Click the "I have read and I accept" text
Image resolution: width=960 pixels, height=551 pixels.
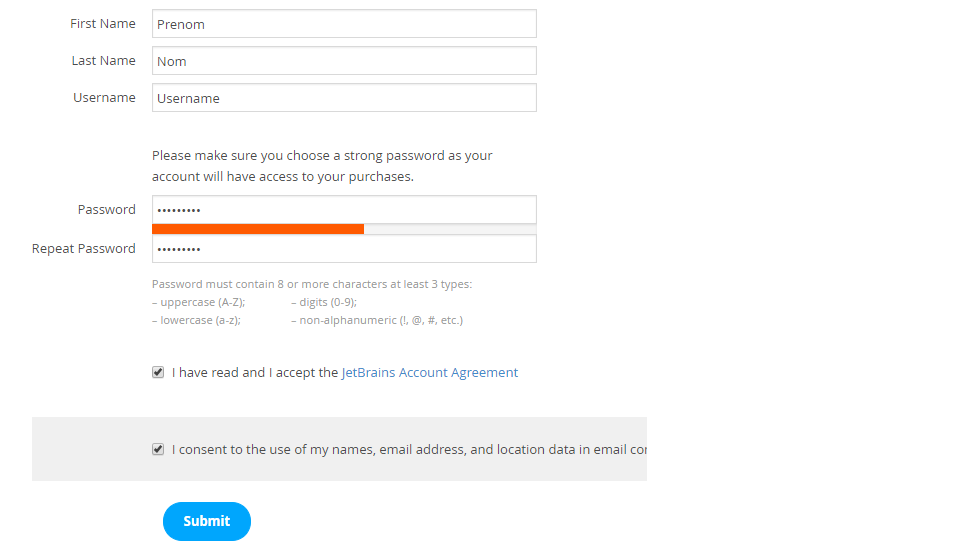coord(255,373)
